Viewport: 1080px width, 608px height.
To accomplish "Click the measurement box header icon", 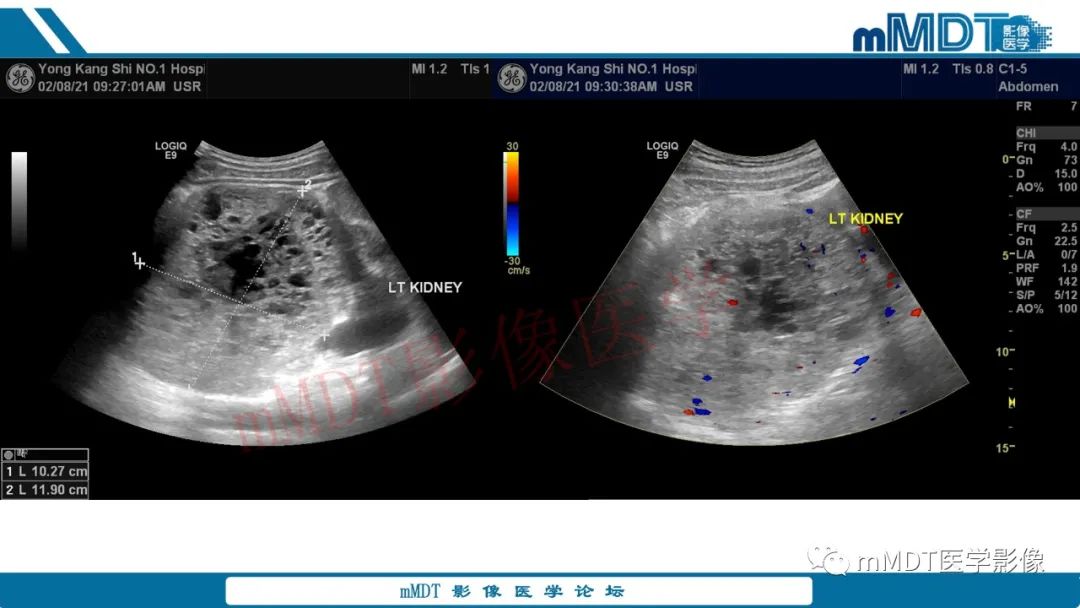I will (8, 454).
